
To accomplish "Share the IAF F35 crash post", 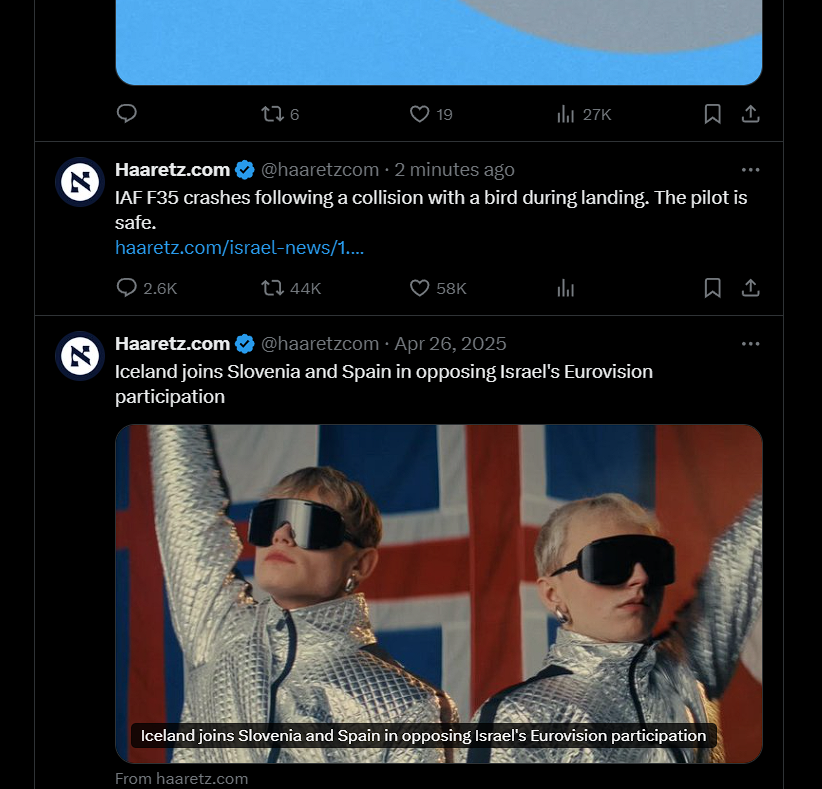I will click(750, 288).
